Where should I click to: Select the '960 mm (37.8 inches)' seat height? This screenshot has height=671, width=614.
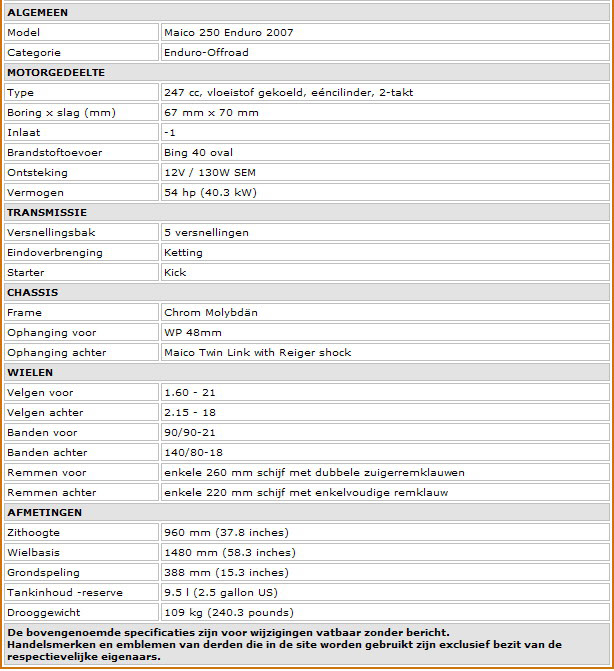coord(226,533)
